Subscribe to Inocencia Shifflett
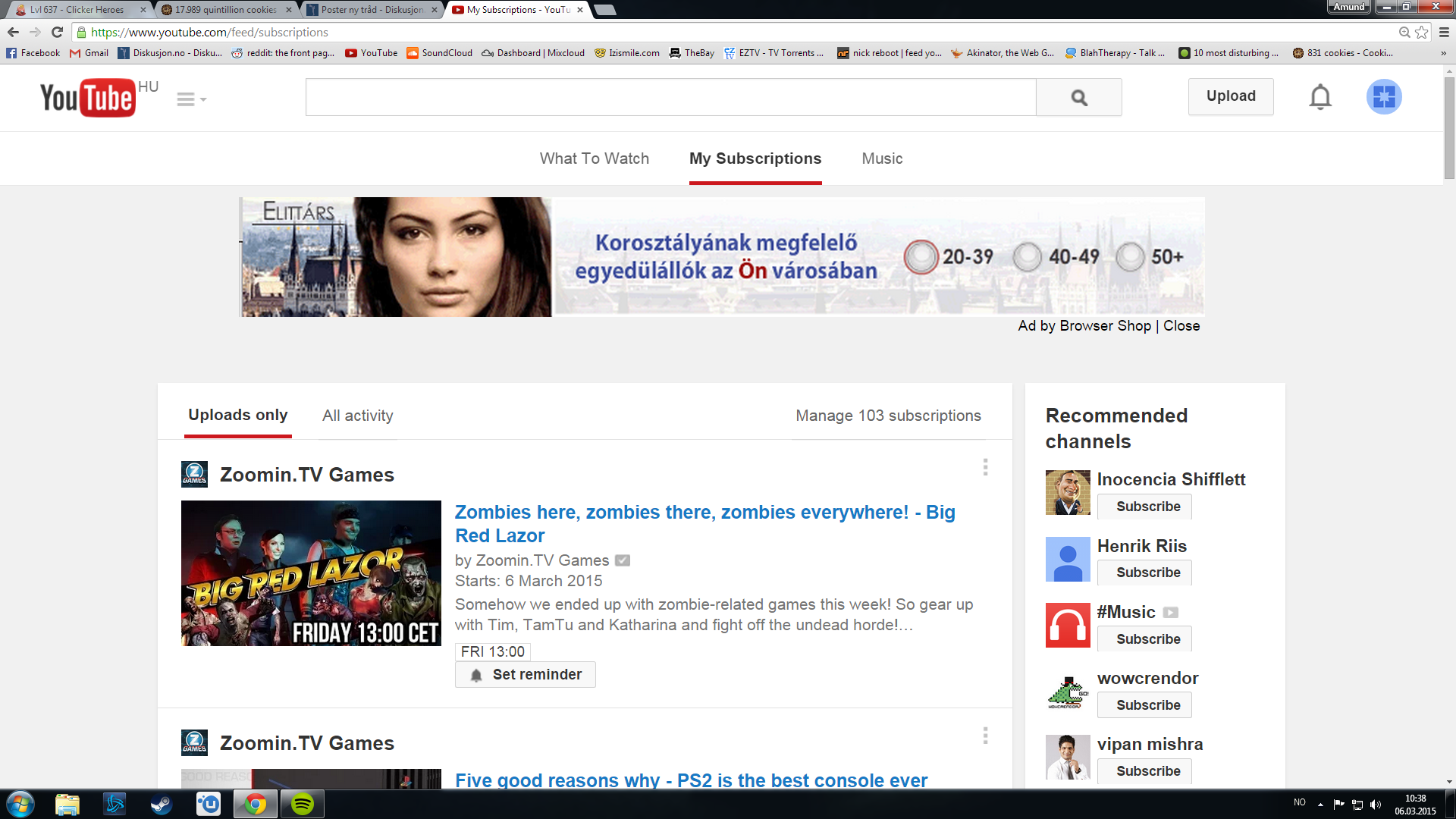The height and width of the screenshot is (819, 1456). click(x=1144, y=507)
